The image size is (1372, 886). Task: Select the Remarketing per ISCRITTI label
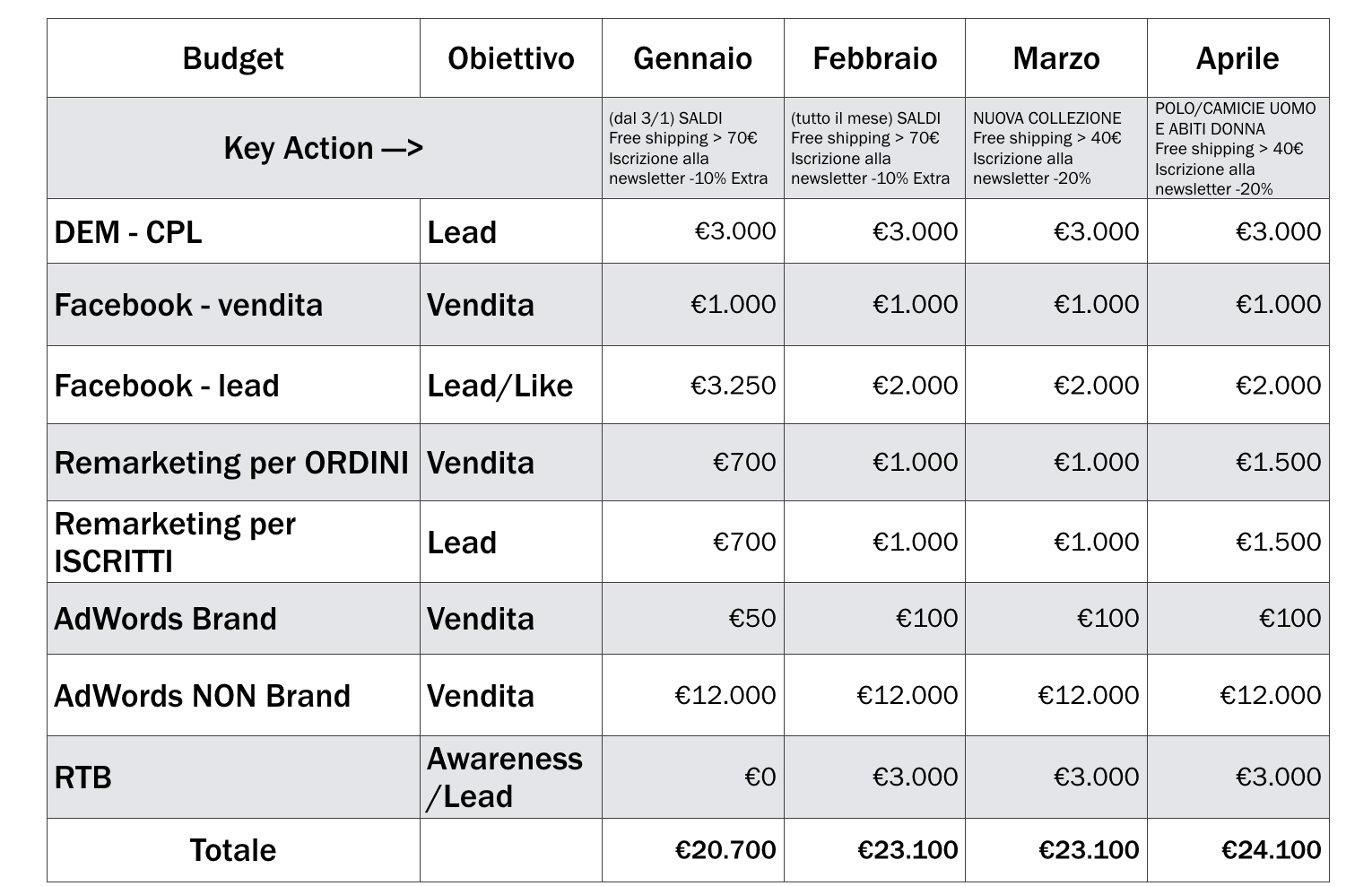(175, 542)
